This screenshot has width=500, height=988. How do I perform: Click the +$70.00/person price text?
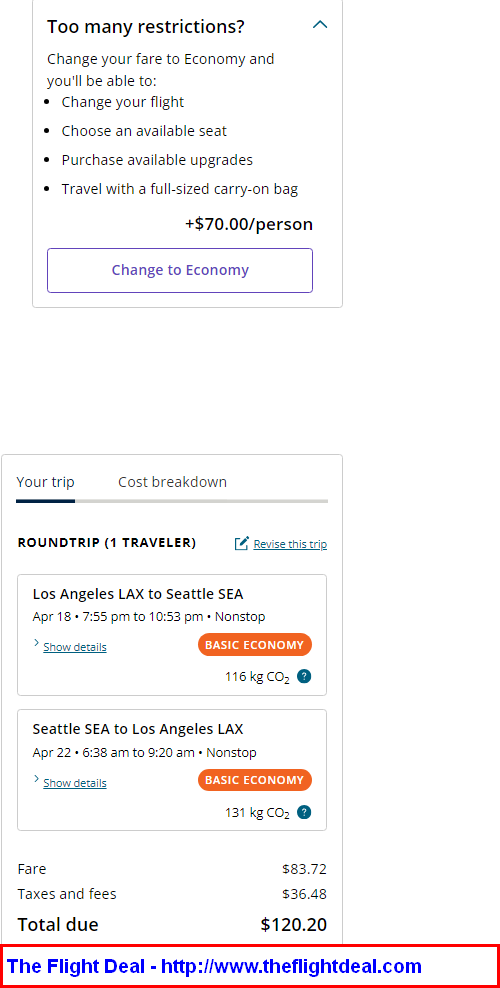[x=249, y=225]
